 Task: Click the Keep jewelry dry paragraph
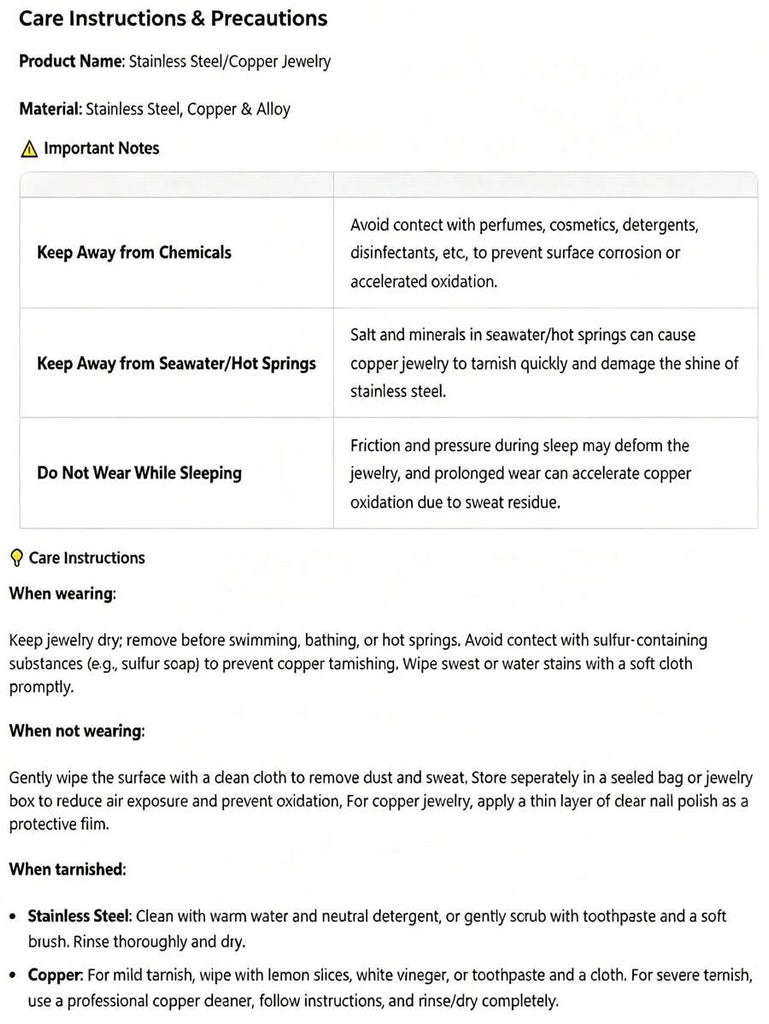358,664
